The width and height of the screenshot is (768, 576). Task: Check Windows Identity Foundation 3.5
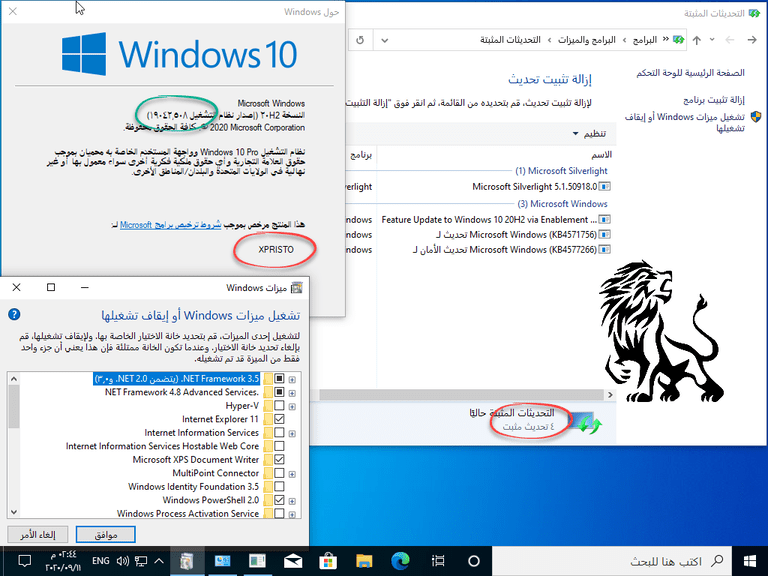click(x=279, y=486)
